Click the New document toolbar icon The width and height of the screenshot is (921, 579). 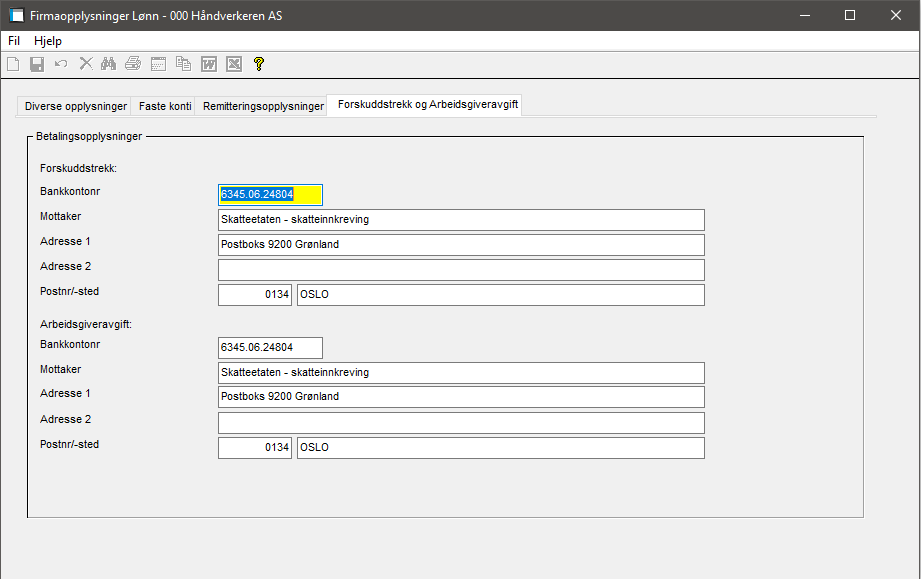(x=13, y=64)
